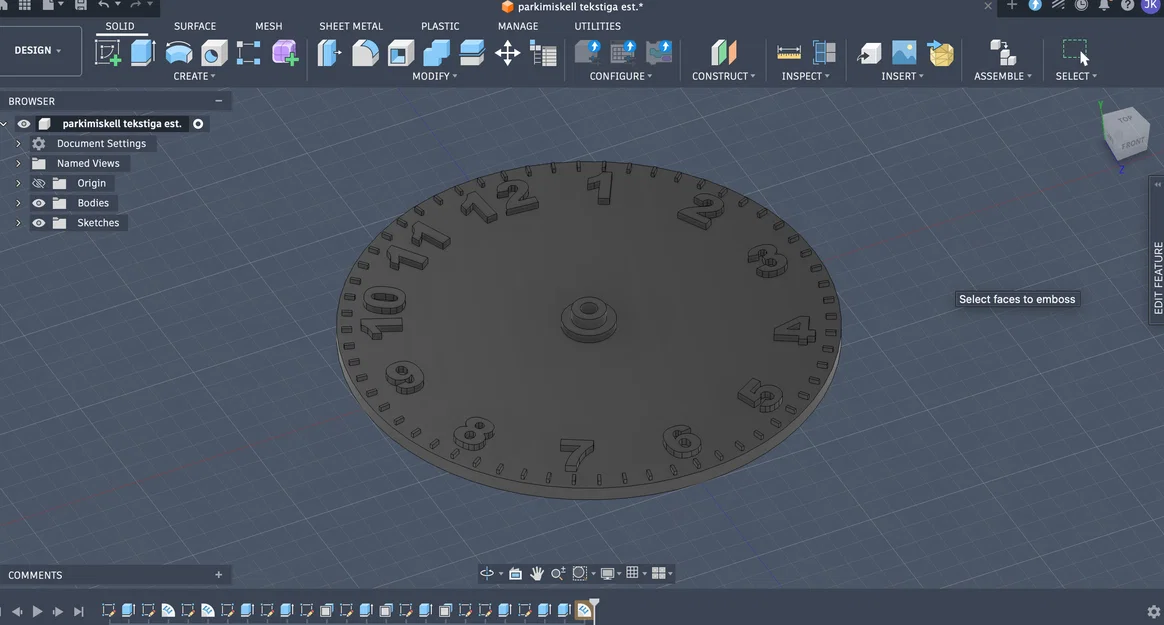Open the SHEET METAL tab
The image size is (1164, 625).
pyautogui.click(x=351, y=26)
